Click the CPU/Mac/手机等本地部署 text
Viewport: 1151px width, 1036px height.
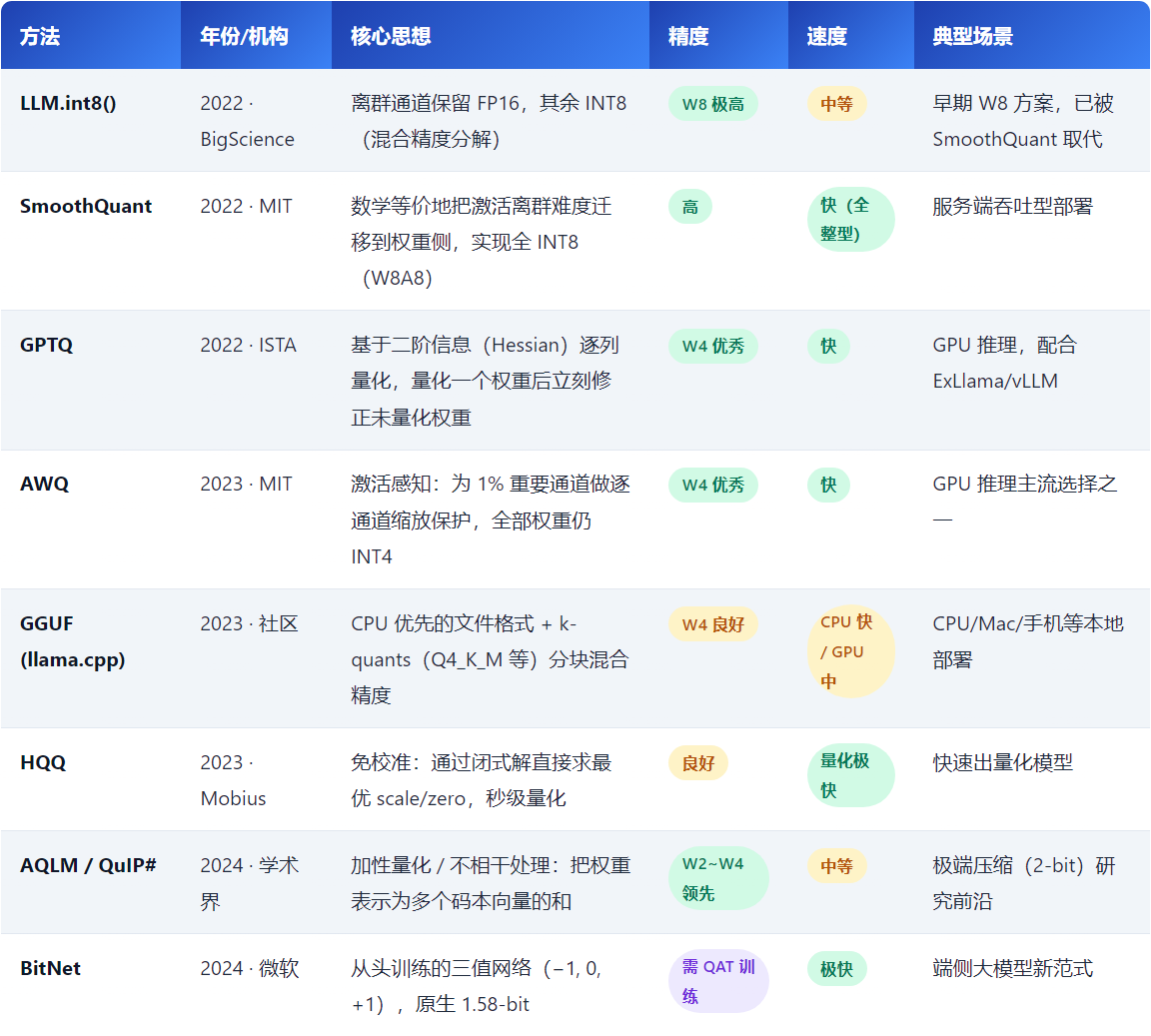click(1028, 641)
